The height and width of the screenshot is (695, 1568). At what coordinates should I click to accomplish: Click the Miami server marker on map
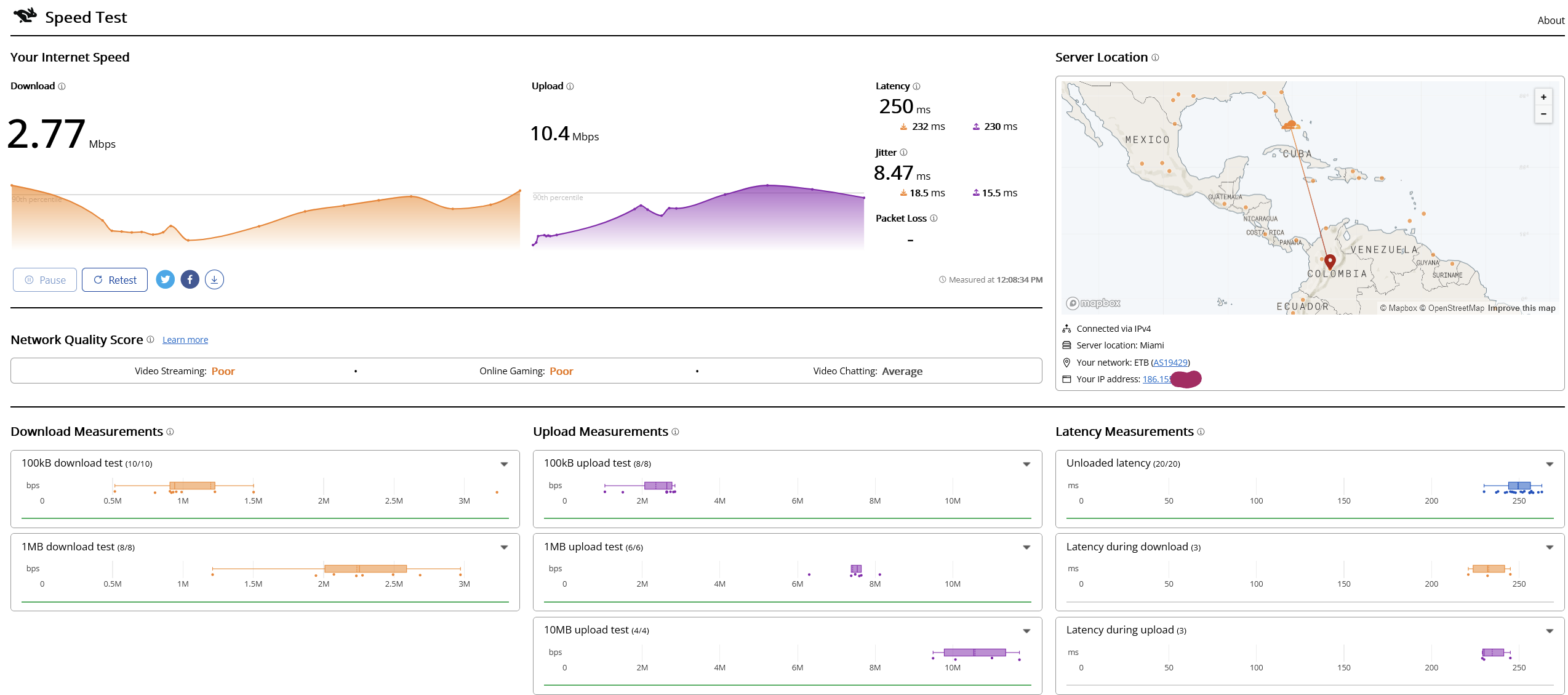click(1290, 125)
